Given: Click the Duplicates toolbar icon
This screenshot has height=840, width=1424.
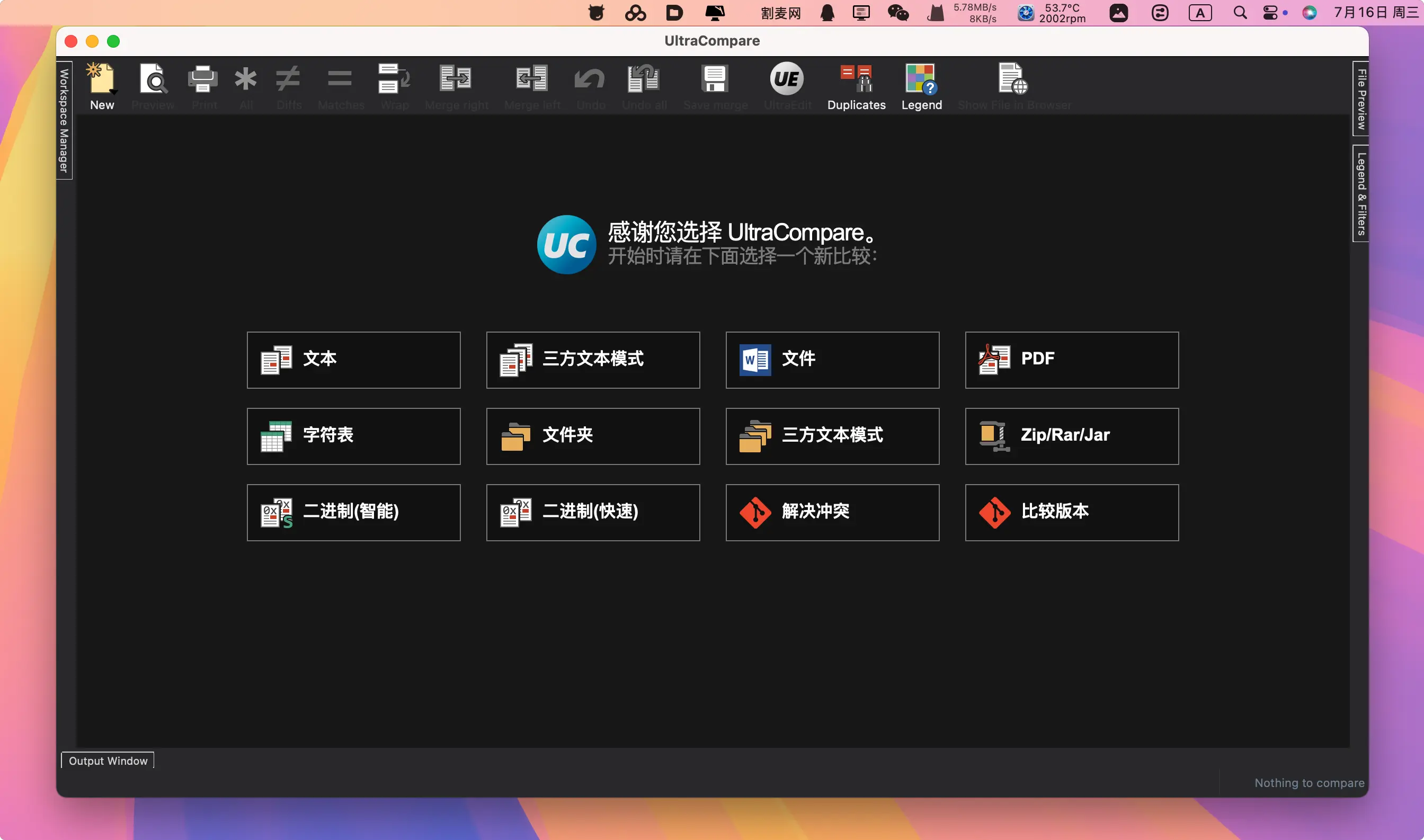Looking at the screenshot, I should coord(856,79).
